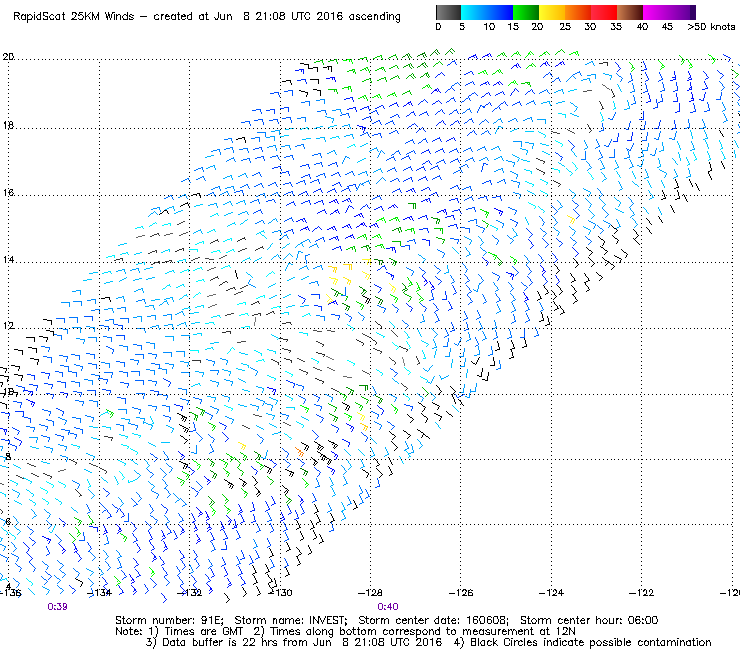This screenshot has height=650, width=740.
Task: Click the yellow 20-25 knots legend color
Action: [552, 12]
